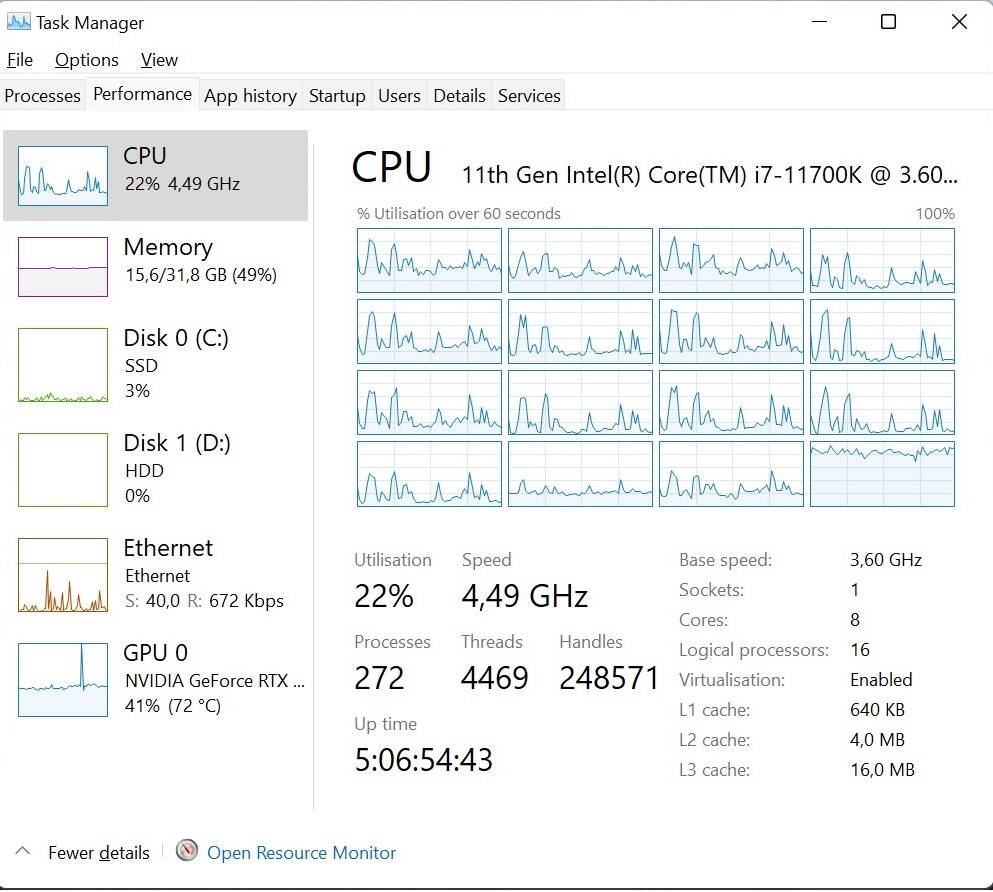Select the CPU usage graph thumbnail in sidebar
993x892 pixels.
coord(63,176)
